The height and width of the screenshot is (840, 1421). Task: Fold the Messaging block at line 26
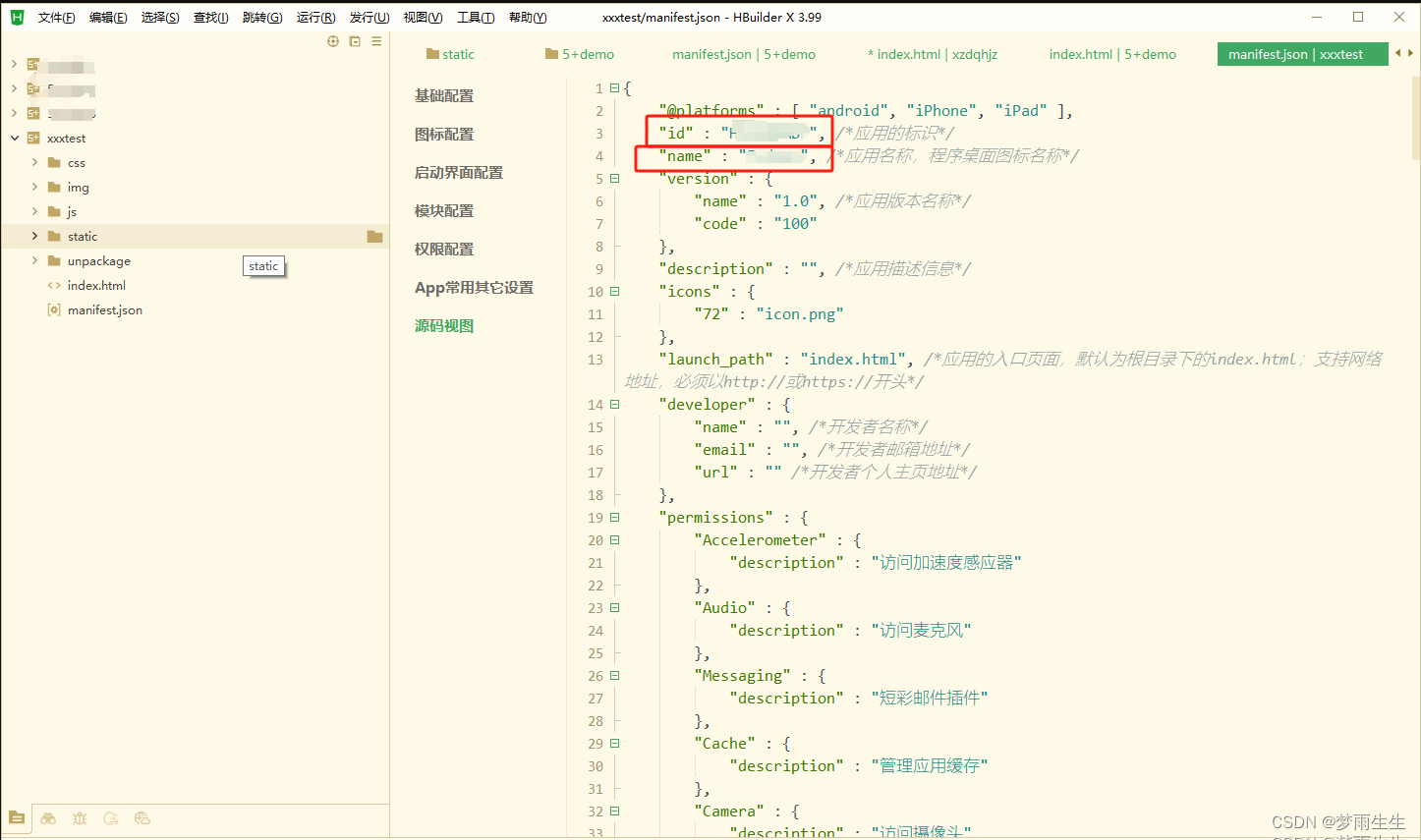tap(614, 676)
